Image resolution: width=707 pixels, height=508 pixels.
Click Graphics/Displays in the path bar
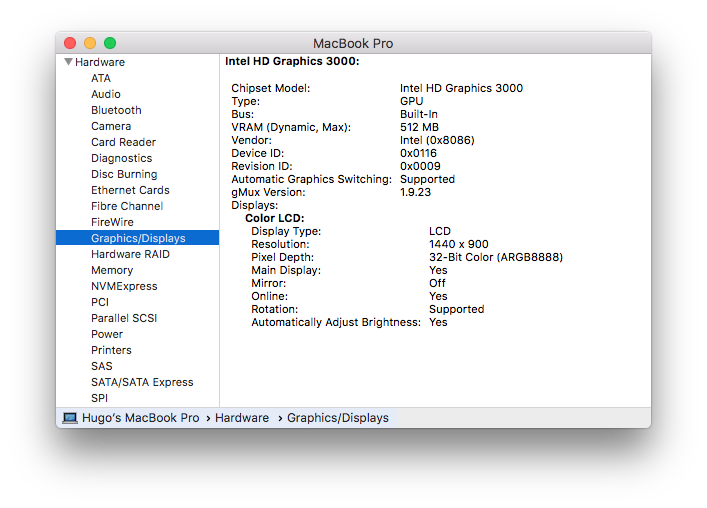tap(338, 418)
